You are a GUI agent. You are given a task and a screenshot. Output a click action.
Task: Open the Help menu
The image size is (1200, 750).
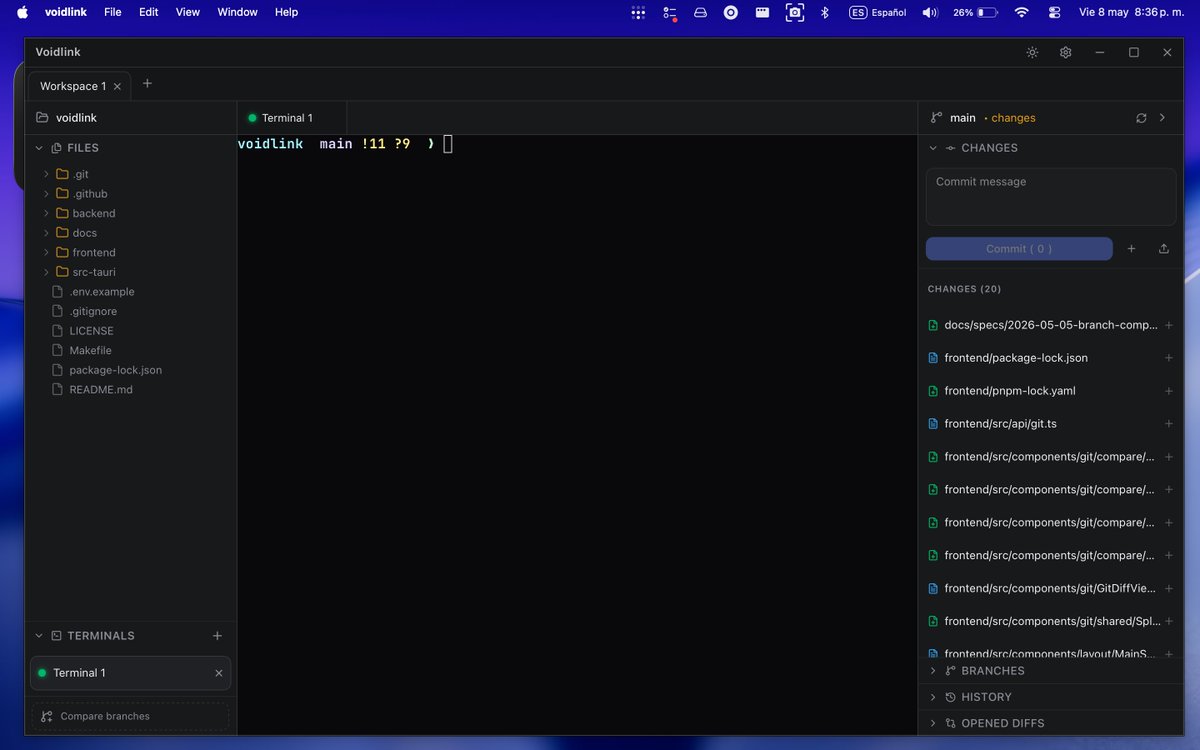286,13
